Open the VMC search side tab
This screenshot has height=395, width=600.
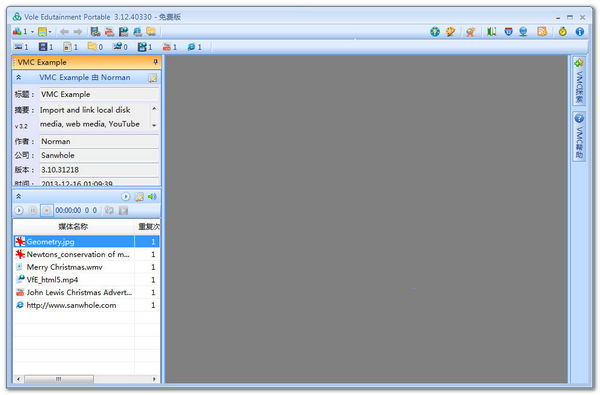(x=579, y=81)
